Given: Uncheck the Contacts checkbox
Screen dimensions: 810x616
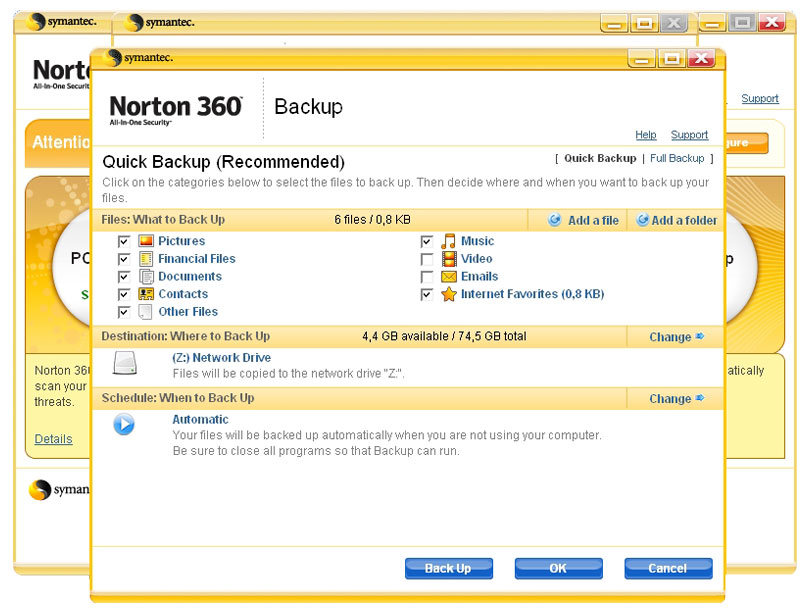Looking at the screenshot, I should pyautogui.click(x=124, y=295).
